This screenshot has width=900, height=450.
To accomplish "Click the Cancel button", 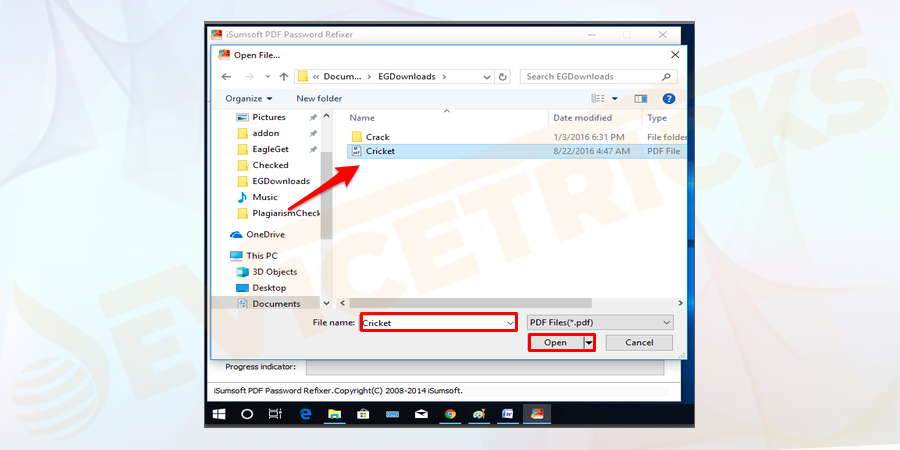I will tap(639, 343).
